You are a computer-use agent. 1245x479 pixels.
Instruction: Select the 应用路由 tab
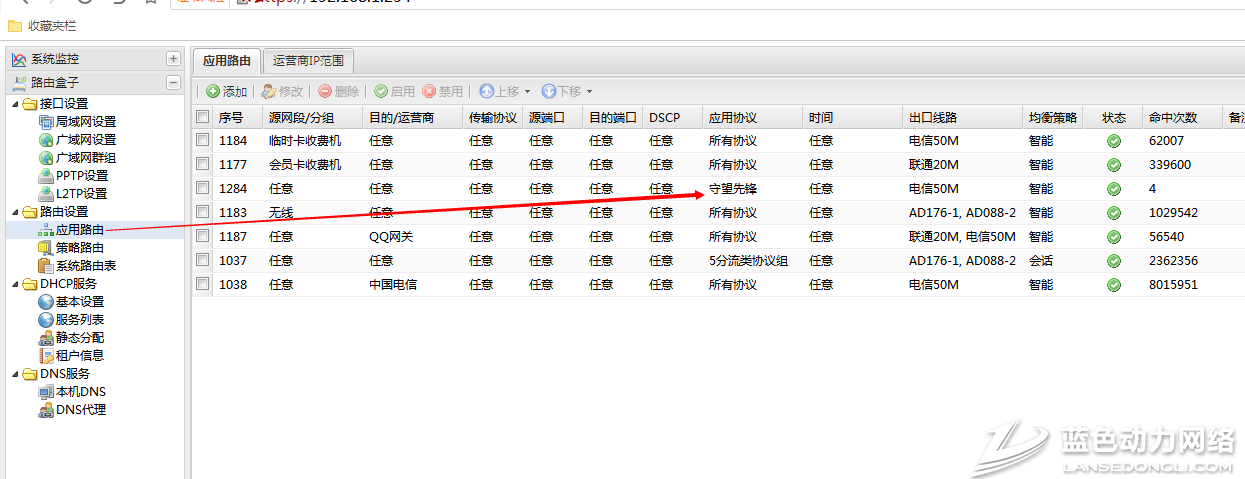tap(227, 61)
